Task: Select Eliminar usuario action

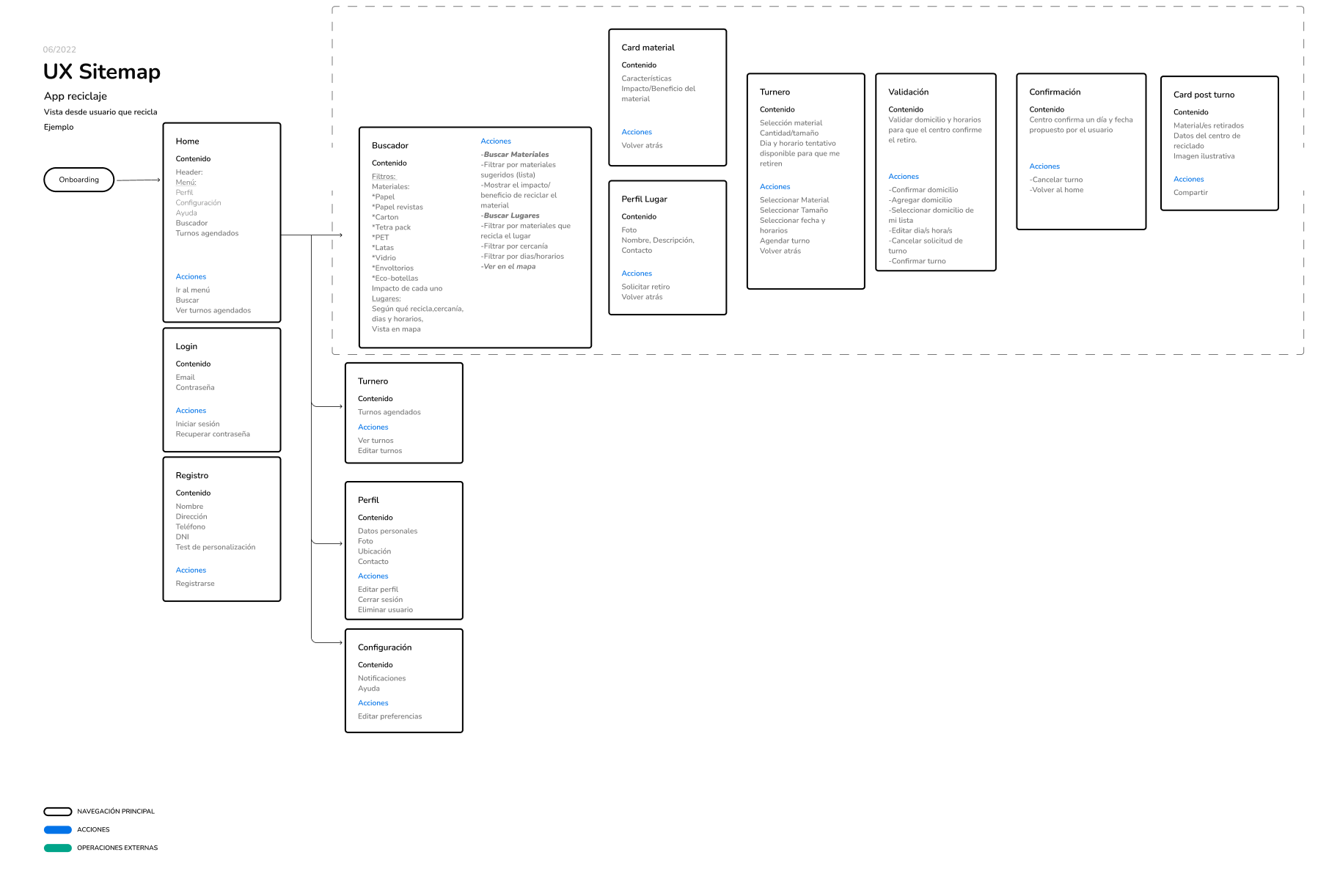Action: 385,611
